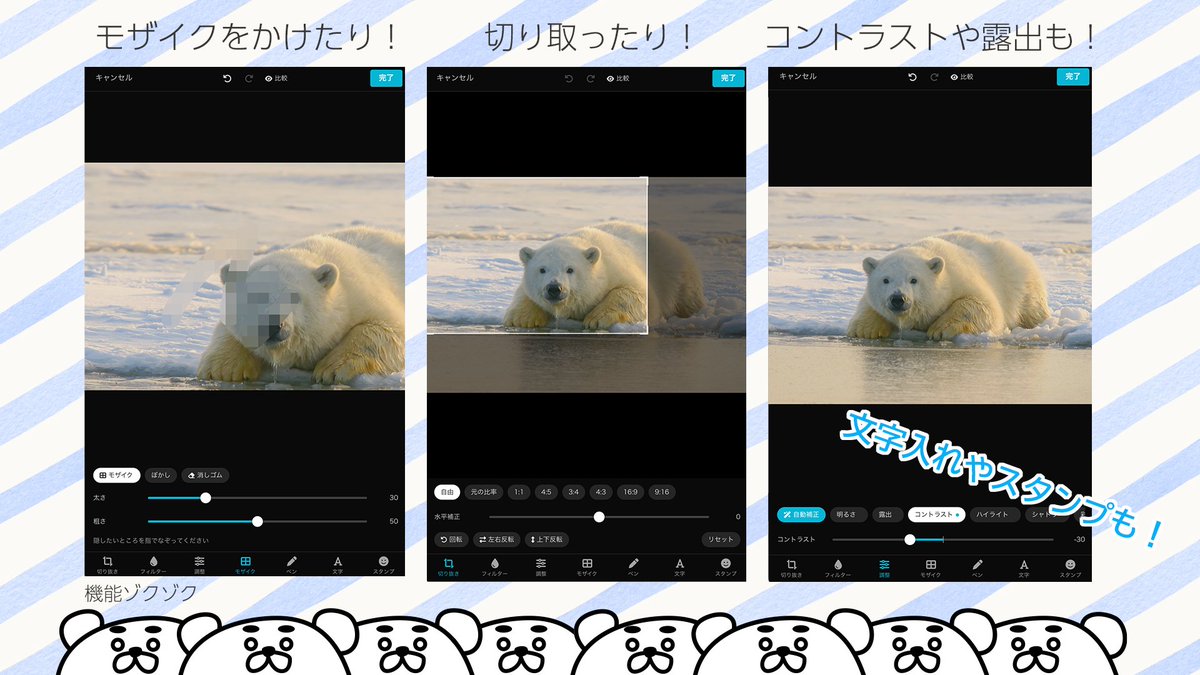This screenshot has height=675, width=1200.
Task: Click 完了 done in crop screen
Action: pyautogui.click(x=729, y=78)
